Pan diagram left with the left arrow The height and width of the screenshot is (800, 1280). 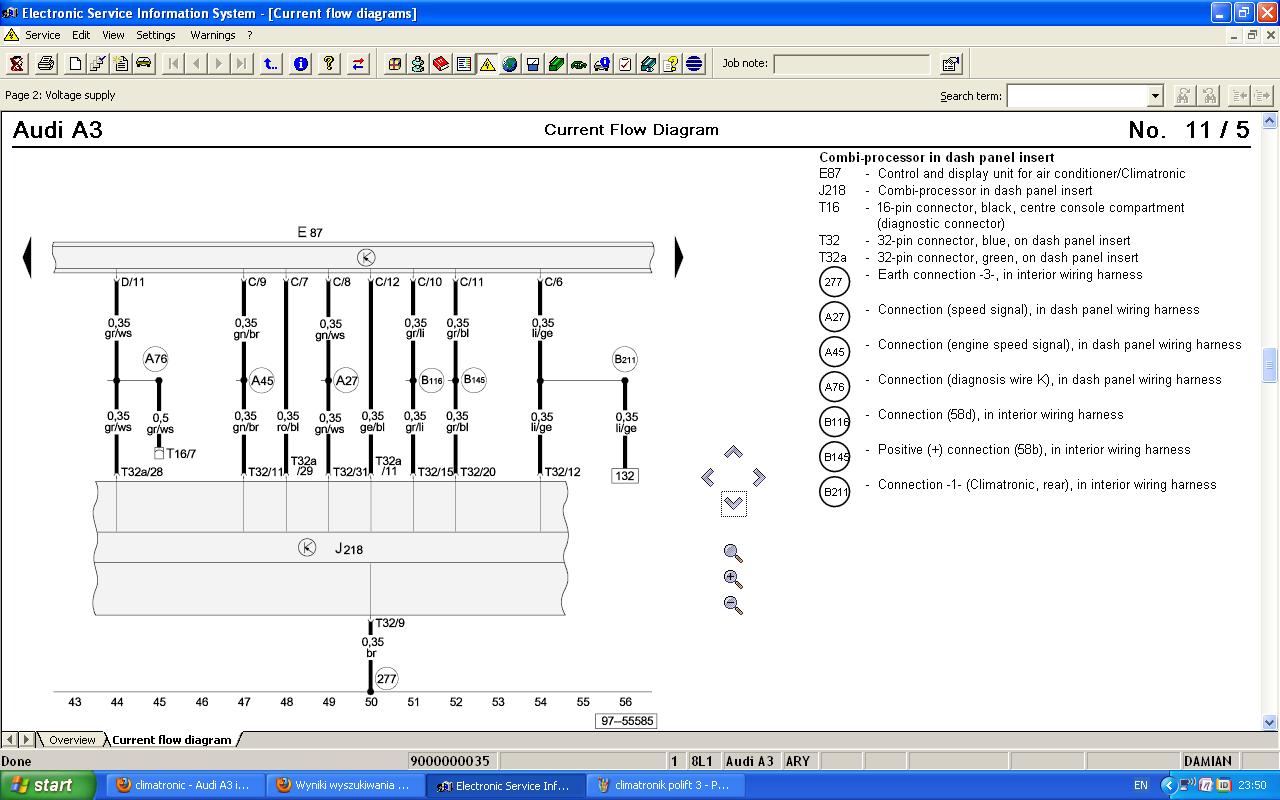point(708,477)
